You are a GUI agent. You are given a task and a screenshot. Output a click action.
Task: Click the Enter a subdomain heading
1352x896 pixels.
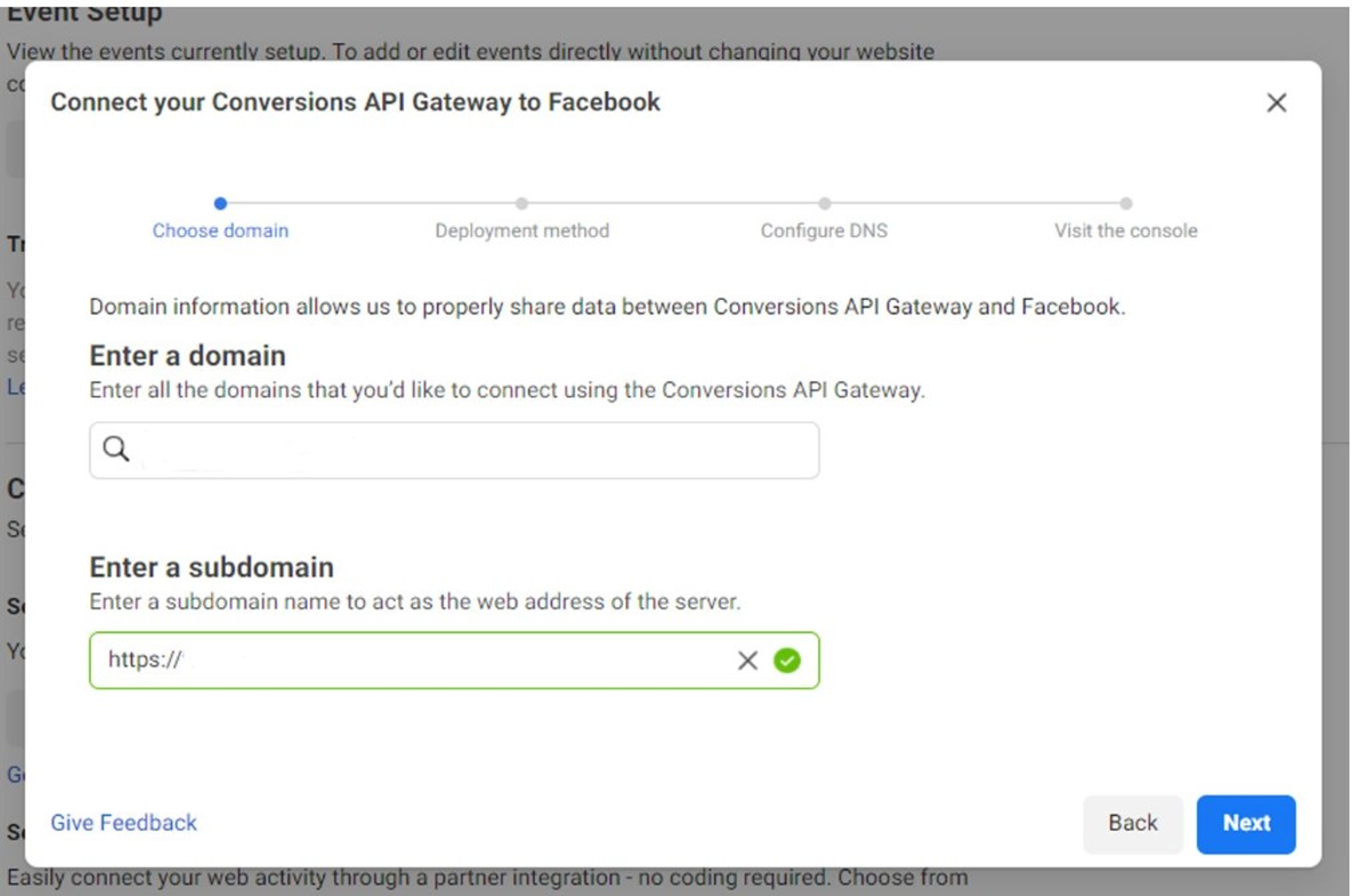(211, 568)
